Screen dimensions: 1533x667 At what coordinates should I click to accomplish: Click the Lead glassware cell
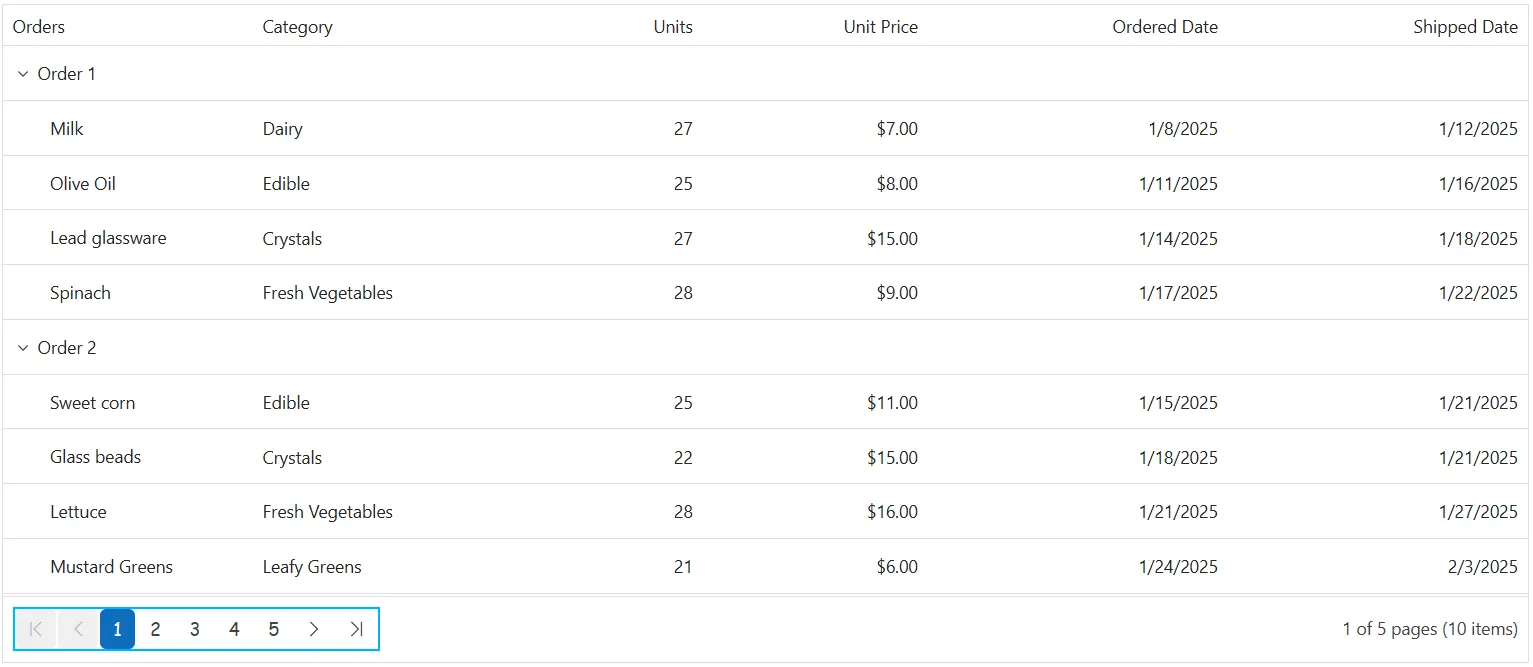(x=108, y=238)
